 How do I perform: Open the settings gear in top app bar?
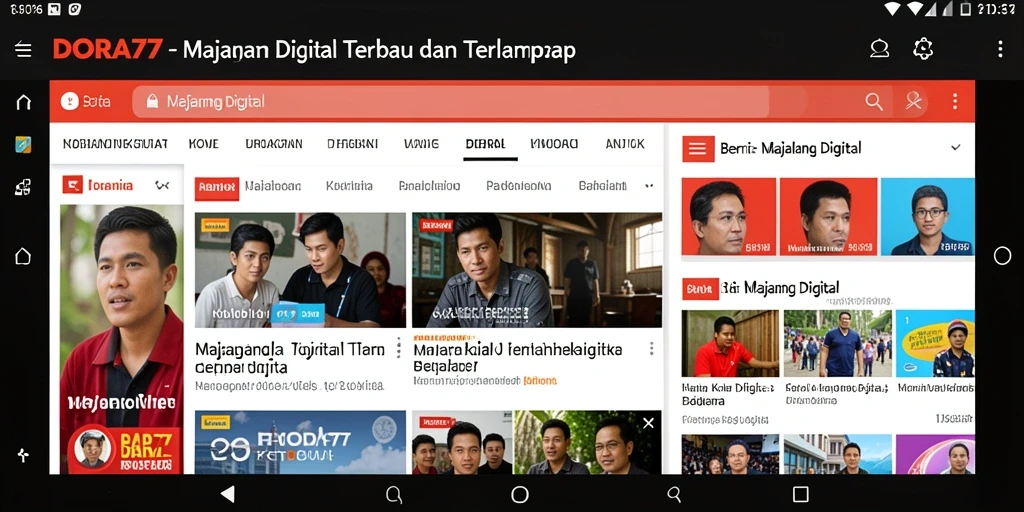click(x=923, y=49)
